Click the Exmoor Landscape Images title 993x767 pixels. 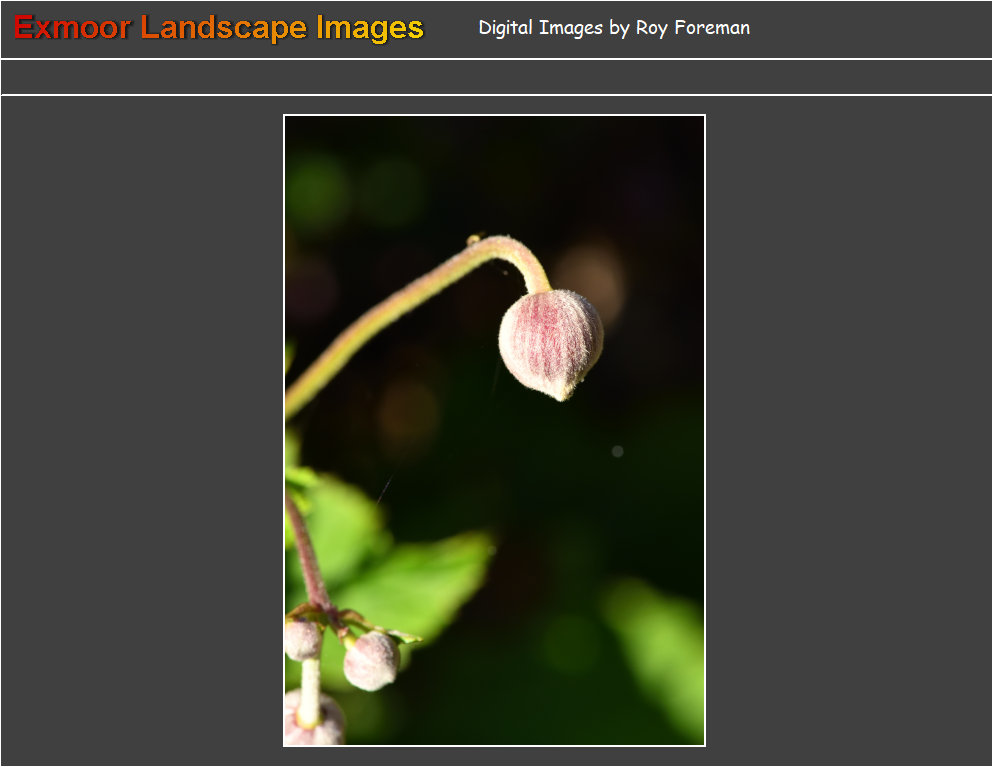click(x=219, y=28)
